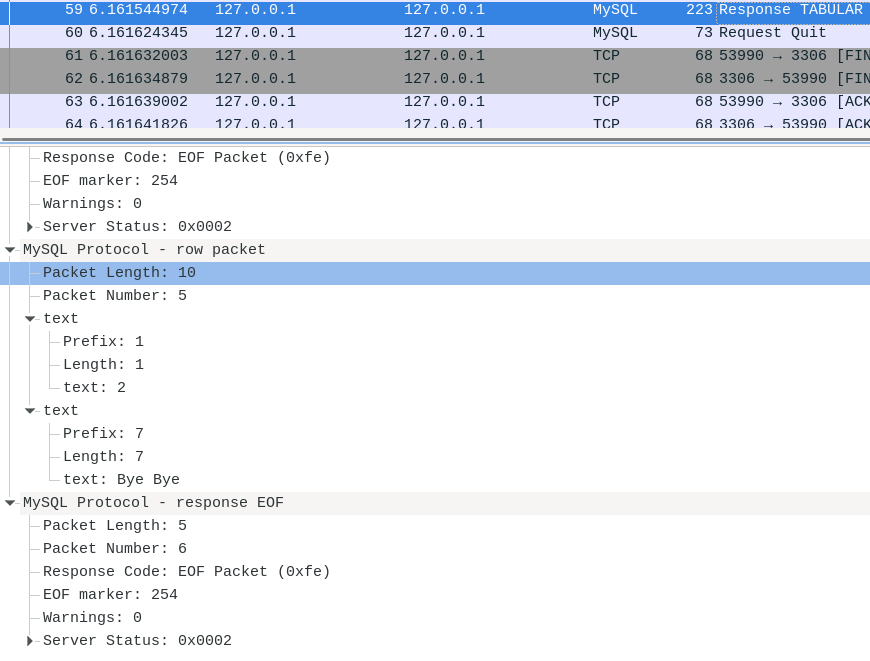Click the divider between packet list and details

point(435,141)
